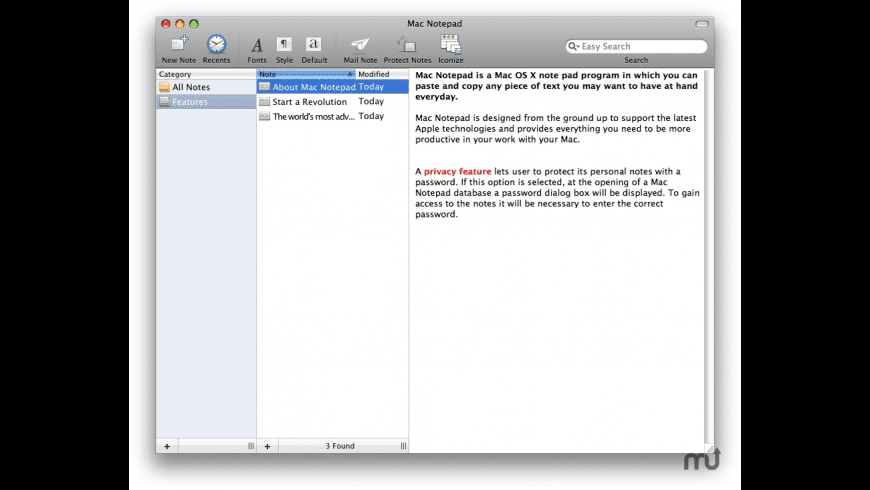The image size is (870, 490).
Task: Click the toolbar toggle pill button
Action: (702, 24)
